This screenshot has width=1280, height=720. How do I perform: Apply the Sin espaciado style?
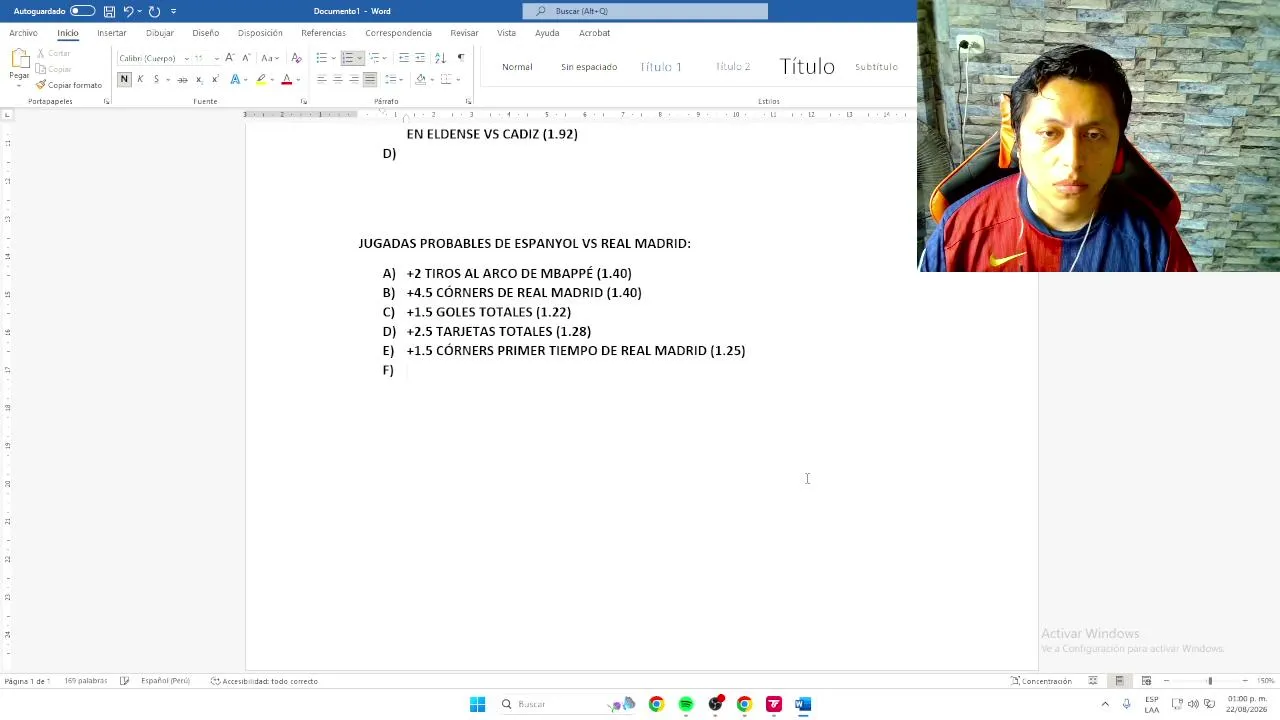coord(589,67)
